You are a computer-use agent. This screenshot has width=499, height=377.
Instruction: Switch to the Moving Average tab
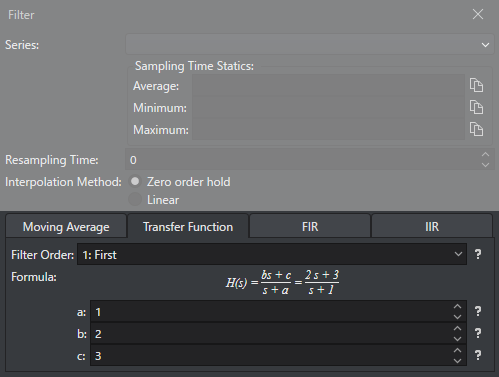pos(66,227)
